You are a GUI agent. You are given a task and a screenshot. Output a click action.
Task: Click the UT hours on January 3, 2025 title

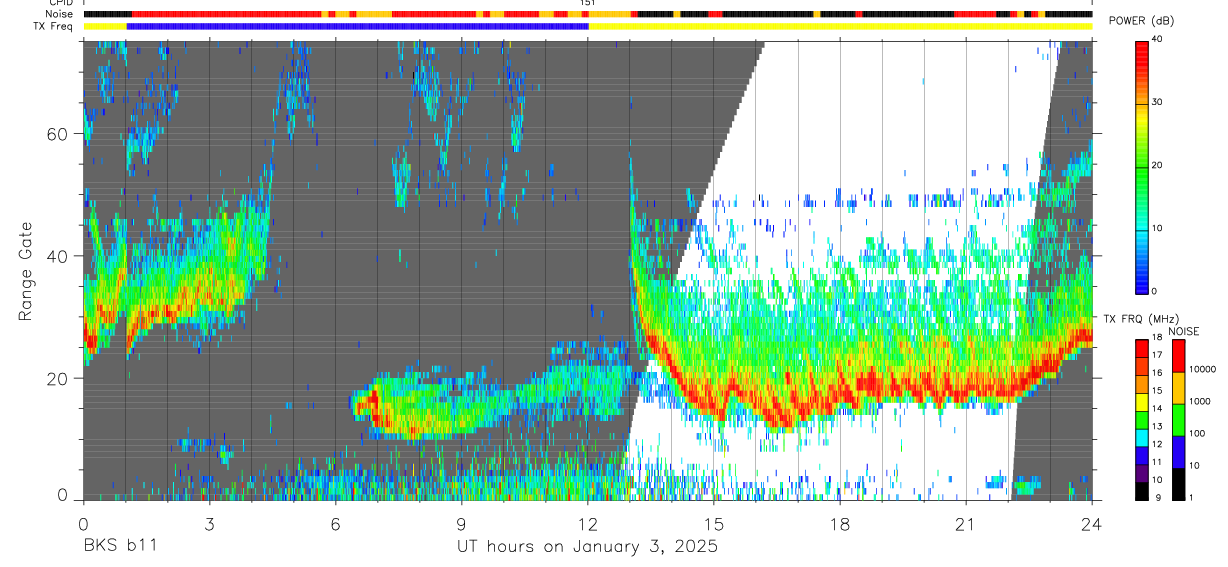pos(587,547)
